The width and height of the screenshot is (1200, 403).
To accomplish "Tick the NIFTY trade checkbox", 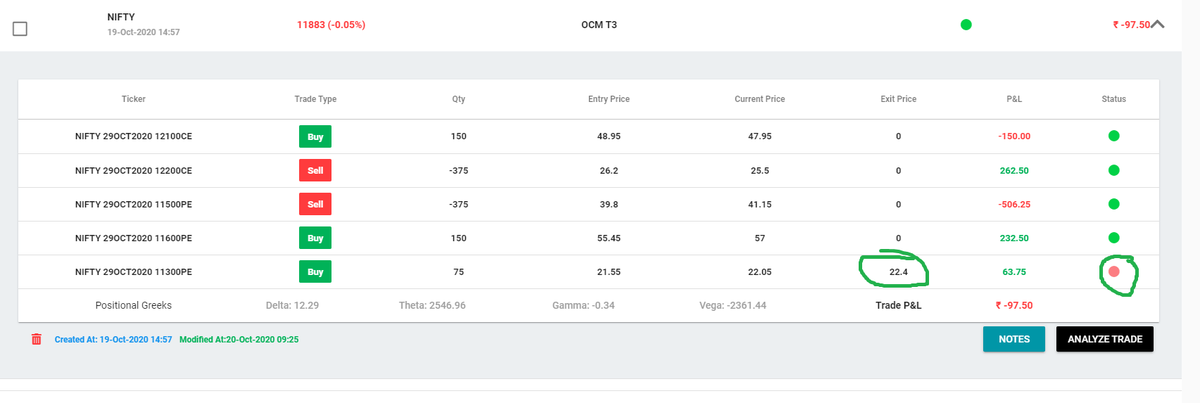I will [20, 29].
